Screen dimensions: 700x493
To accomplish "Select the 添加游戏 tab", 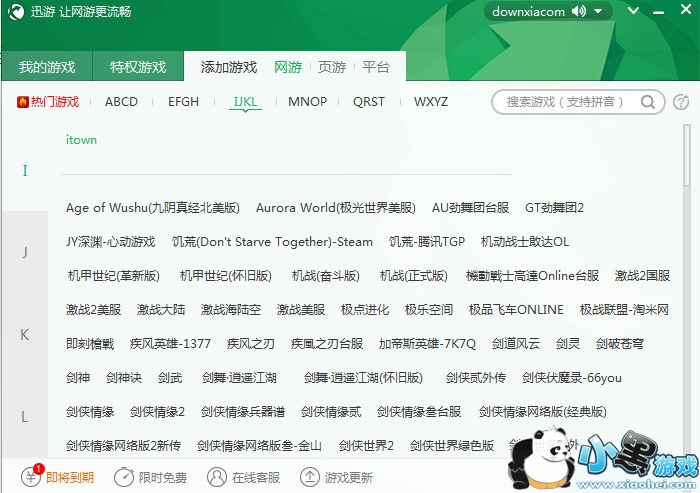I will pyautogui.click(x=229, y=67).
